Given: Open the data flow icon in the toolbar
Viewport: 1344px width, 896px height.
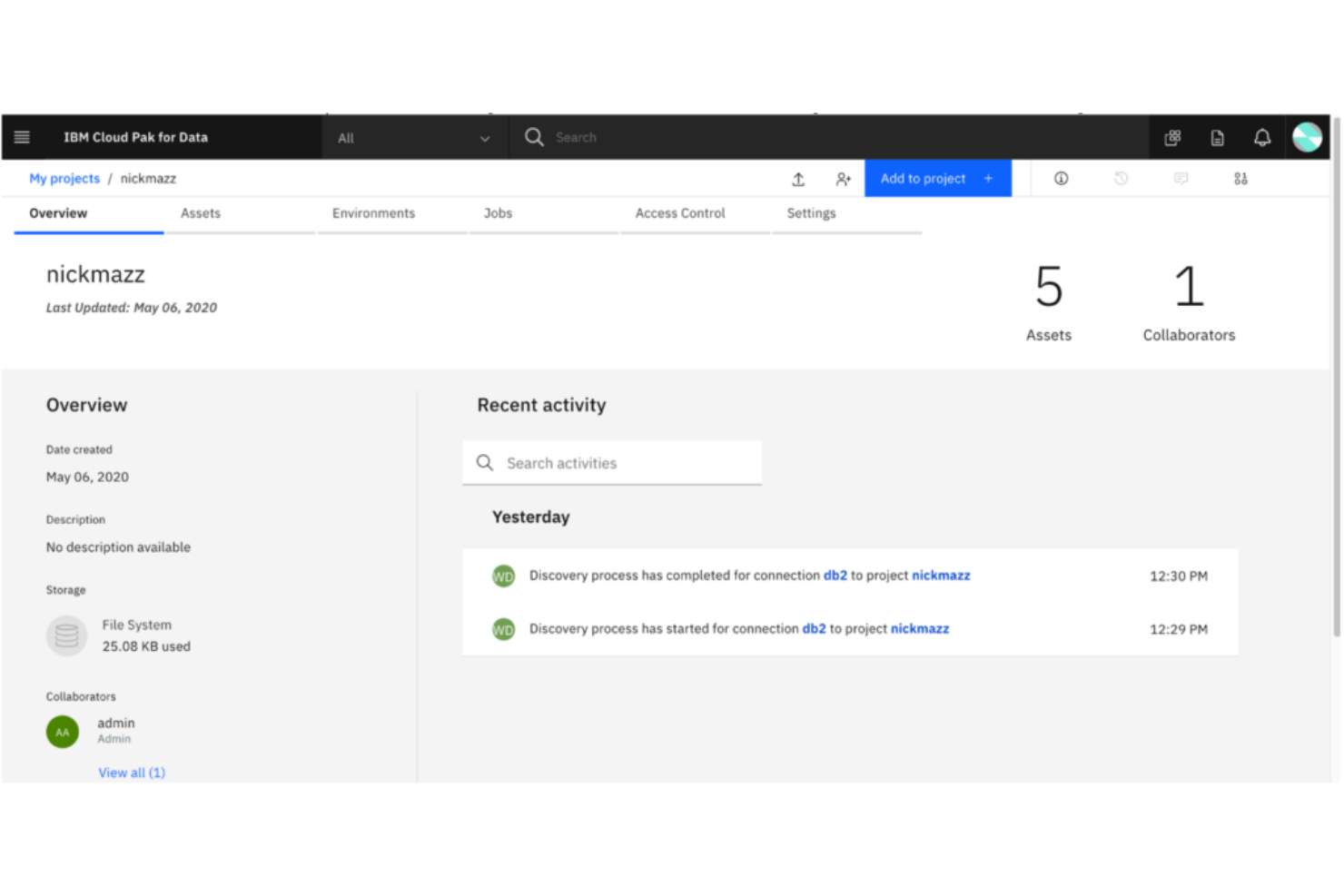Looking at the screenshot, I should click(1240, 179).
